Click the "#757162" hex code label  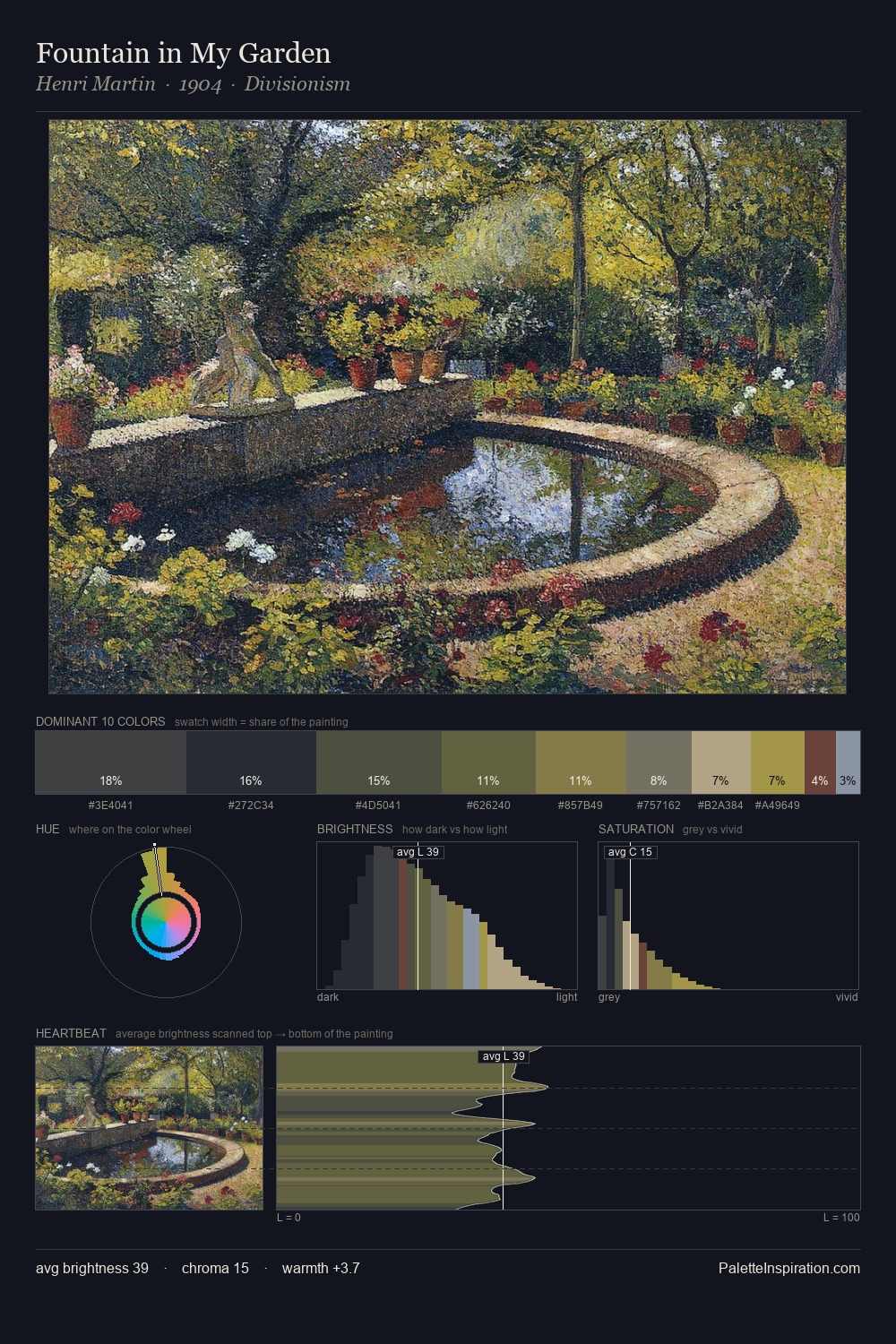[x=659, y=806]
